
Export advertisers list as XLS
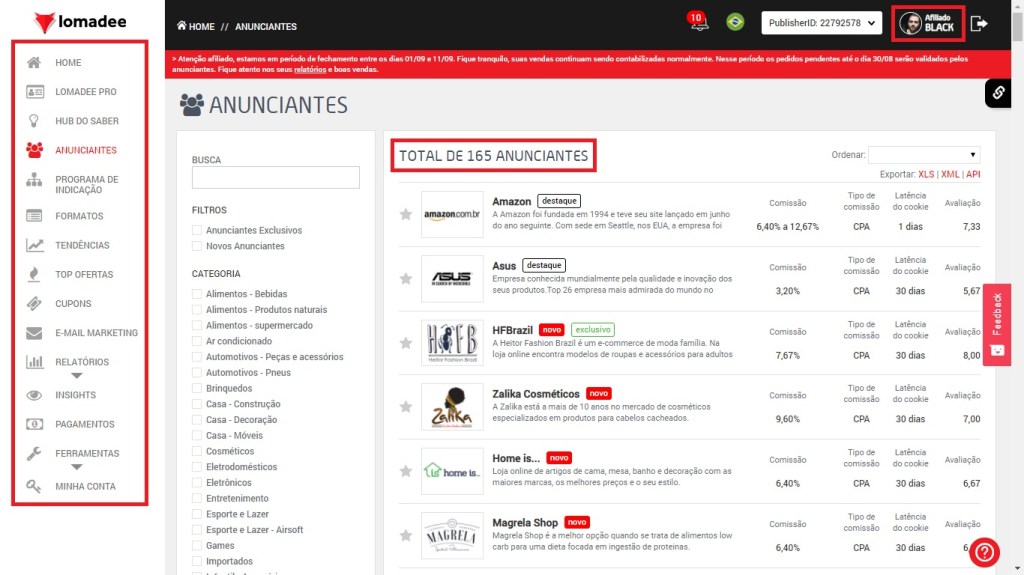pos(926,174)
